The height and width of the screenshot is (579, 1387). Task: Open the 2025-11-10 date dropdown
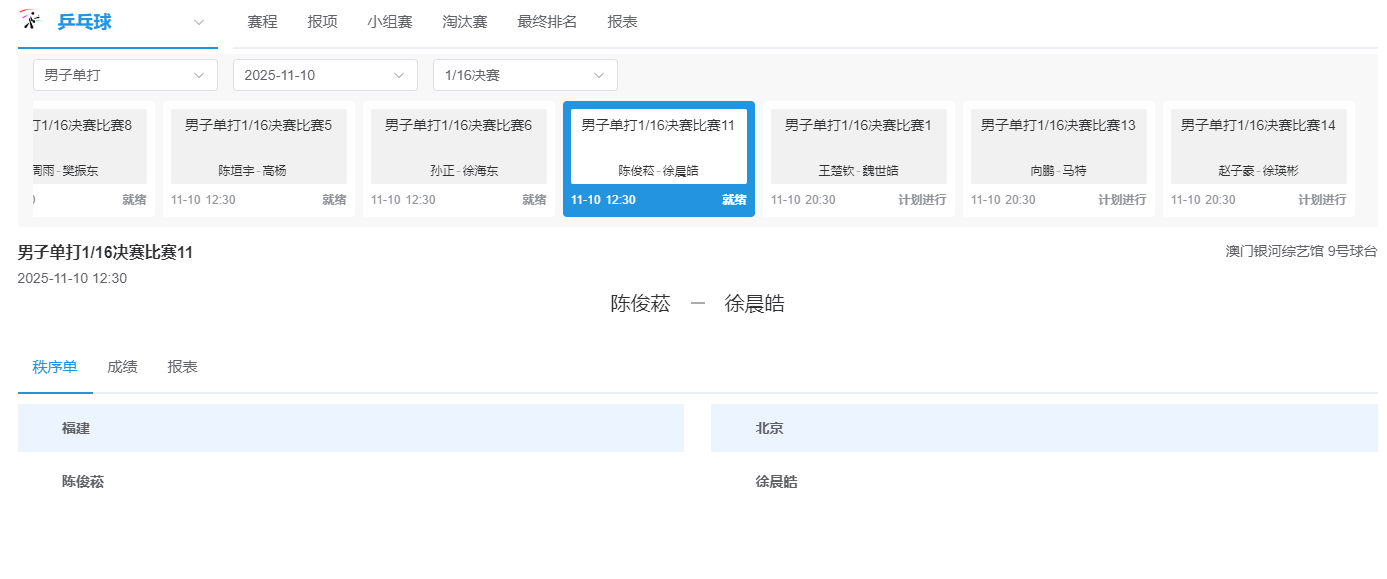(324, 74)
